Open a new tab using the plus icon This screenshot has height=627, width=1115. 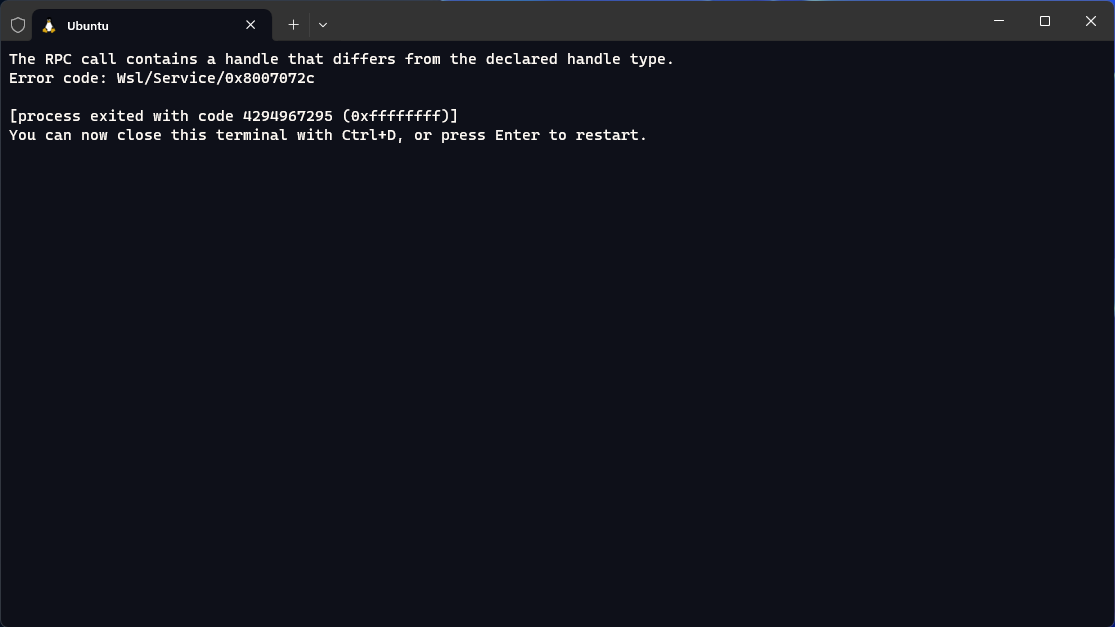(x=293, y=24)
